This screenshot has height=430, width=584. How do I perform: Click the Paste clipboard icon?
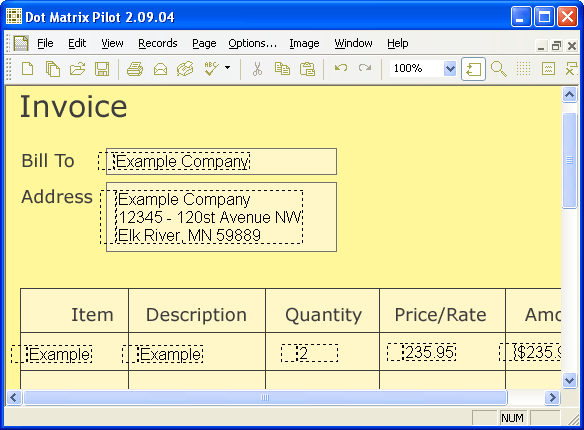tap(307, 69)
